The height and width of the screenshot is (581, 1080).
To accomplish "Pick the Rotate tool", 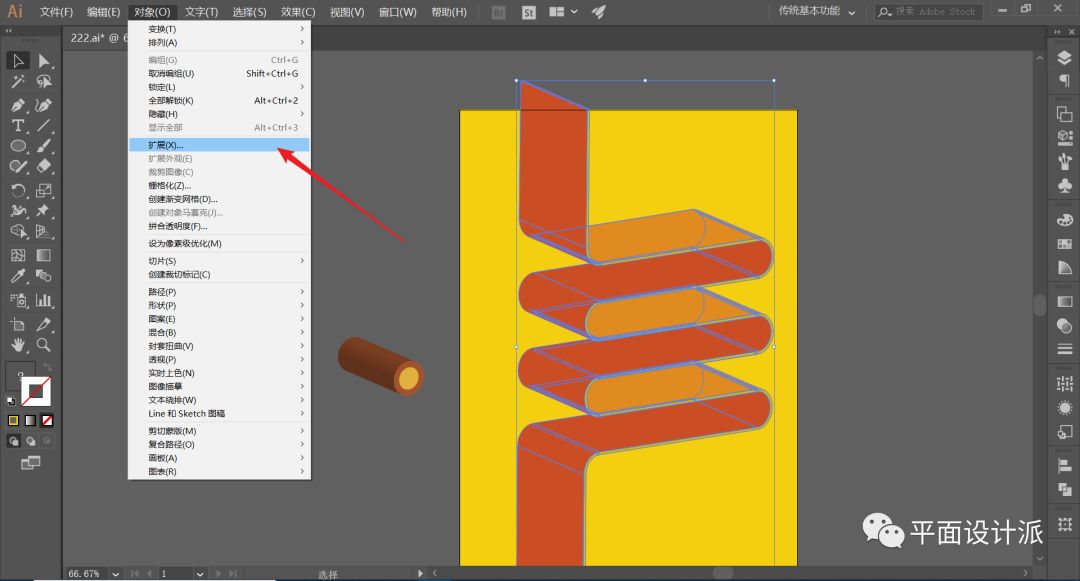I will tap(18, 190).
